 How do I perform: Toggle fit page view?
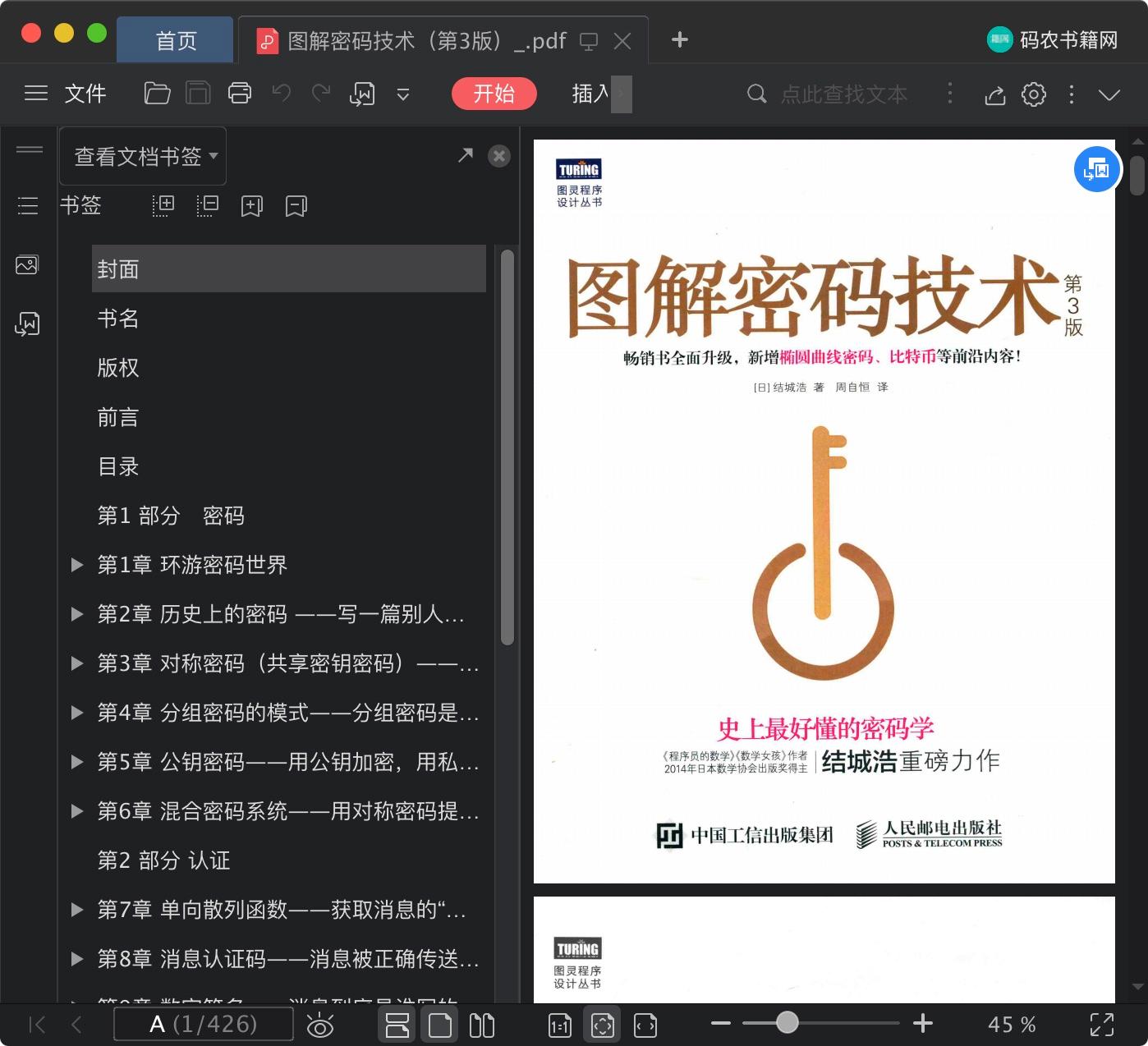coord(603,1025)
